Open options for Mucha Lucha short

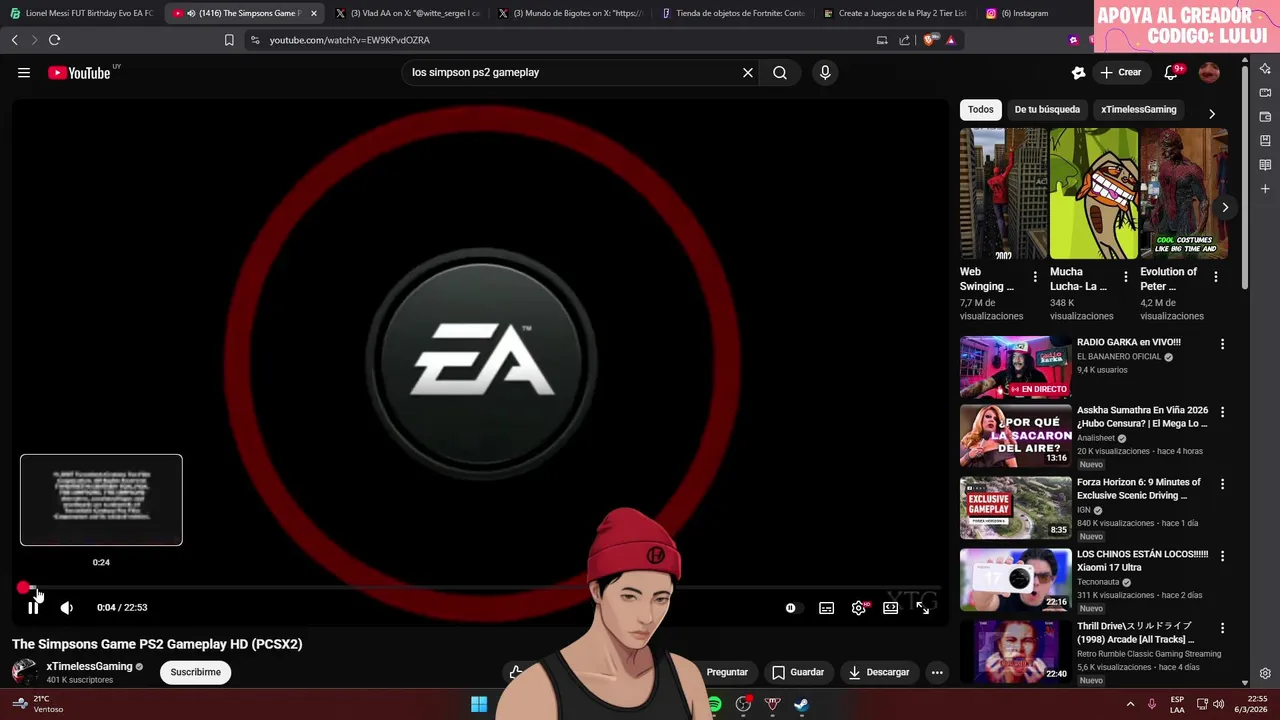(1125, 277)
